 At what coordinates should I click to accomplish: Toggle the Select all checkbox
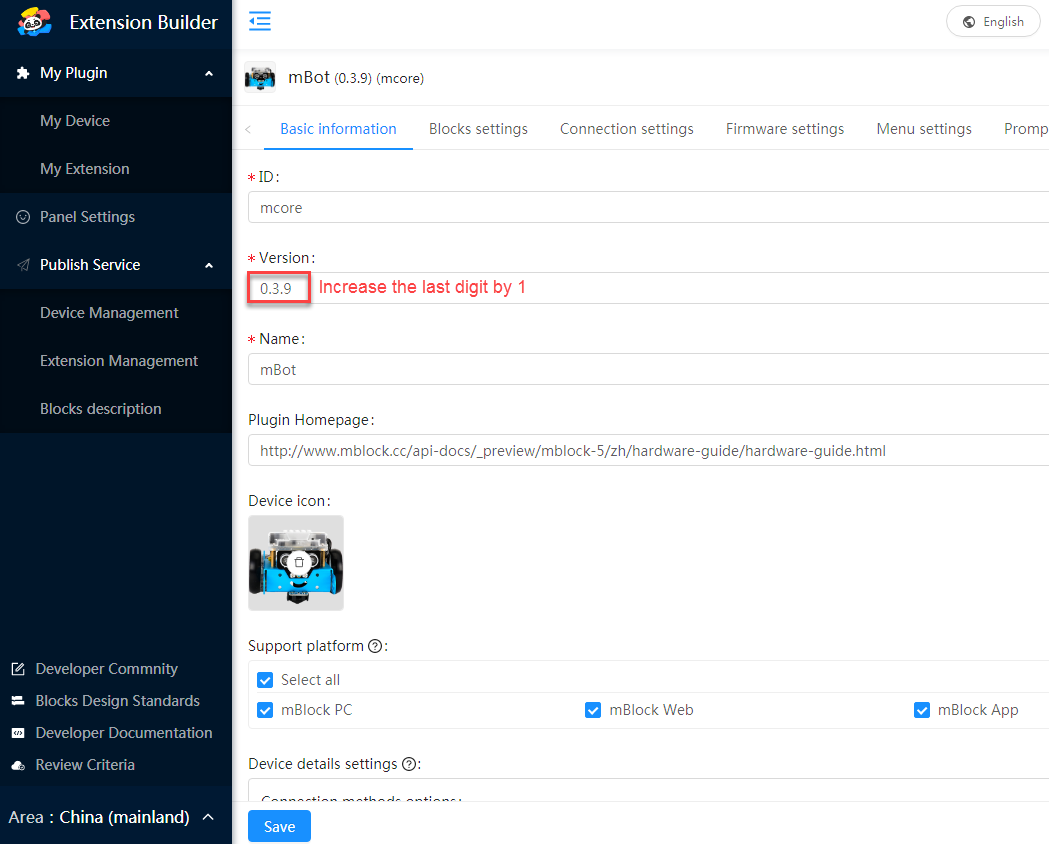[265, 680]
